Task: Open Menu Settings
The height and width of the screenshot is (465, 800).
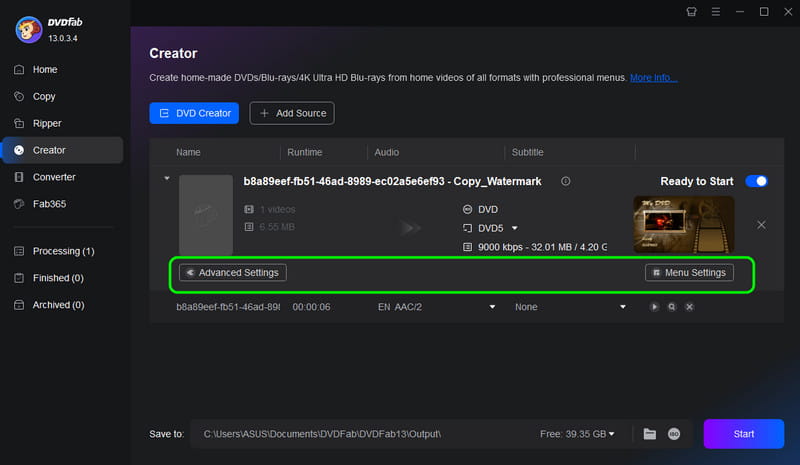Action: coord(689,273)
